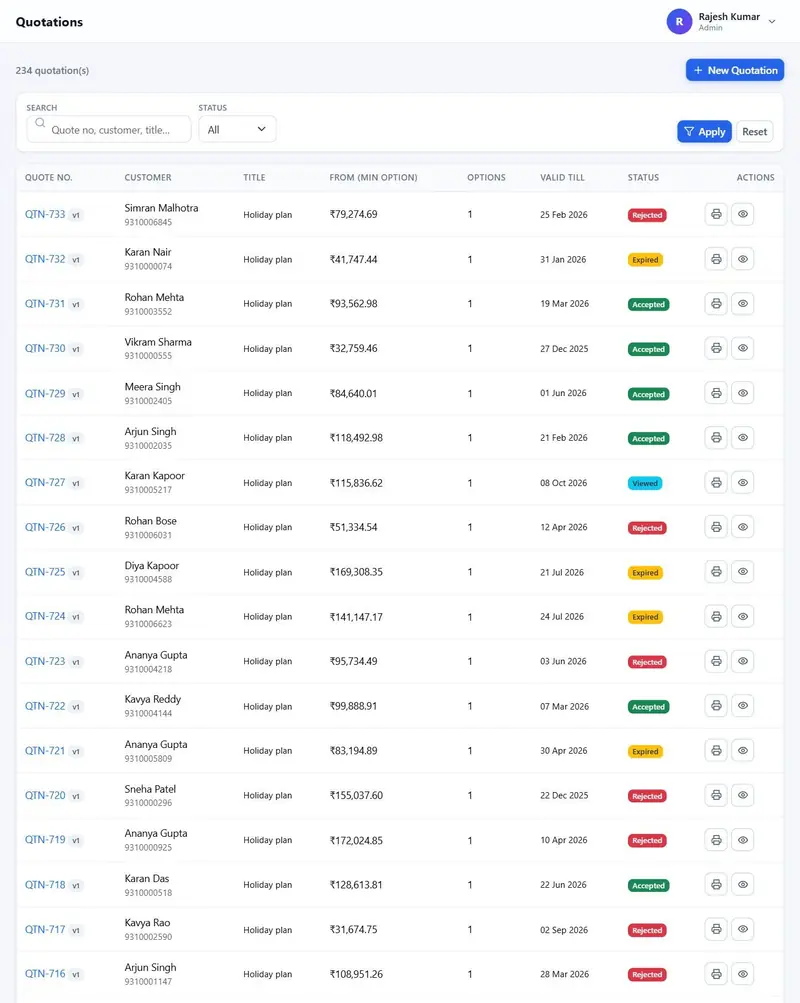This screenshot has width=800, height=1003.
Task: Print quotation QTN-732
Action: 716,258
